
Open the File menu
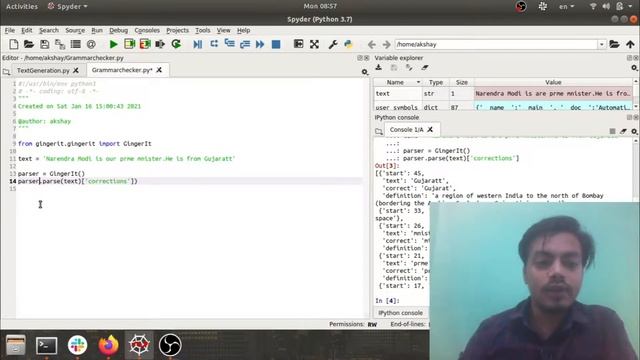click(x=10, y=30)
